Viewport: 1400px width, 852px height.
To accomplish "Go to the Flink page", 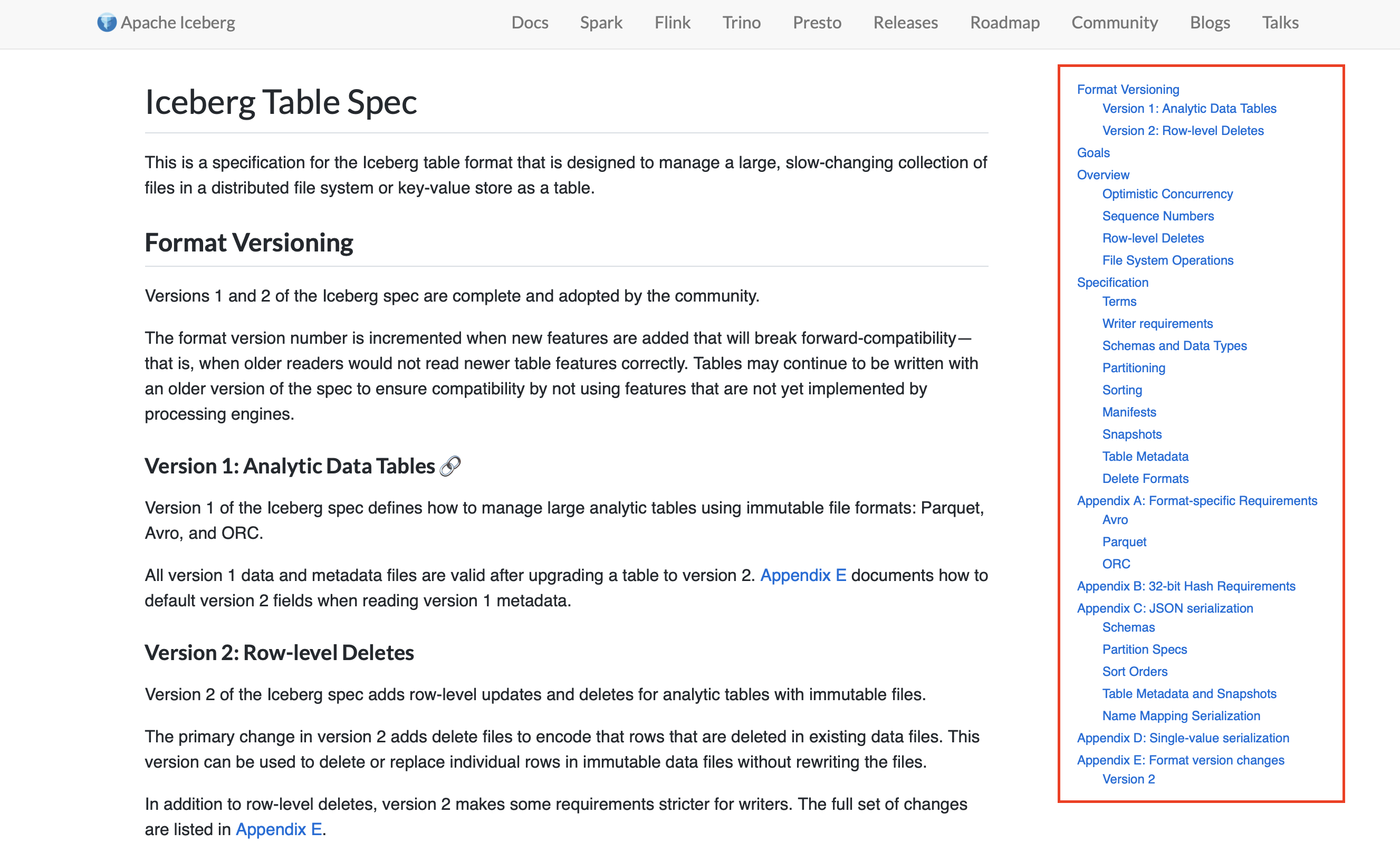I will (x=672, y=23).
